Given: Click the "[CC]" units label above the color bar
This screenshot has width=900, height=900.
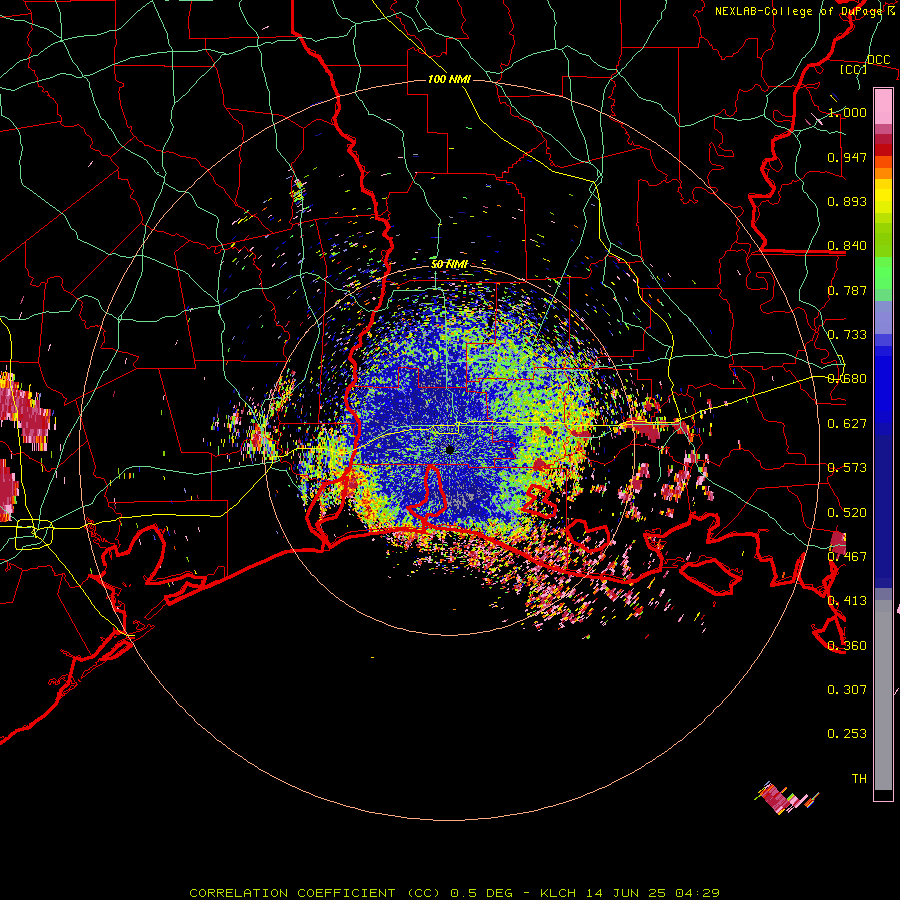Looking at the screenshot, I should pyautogui.click(x=854, y=69).
